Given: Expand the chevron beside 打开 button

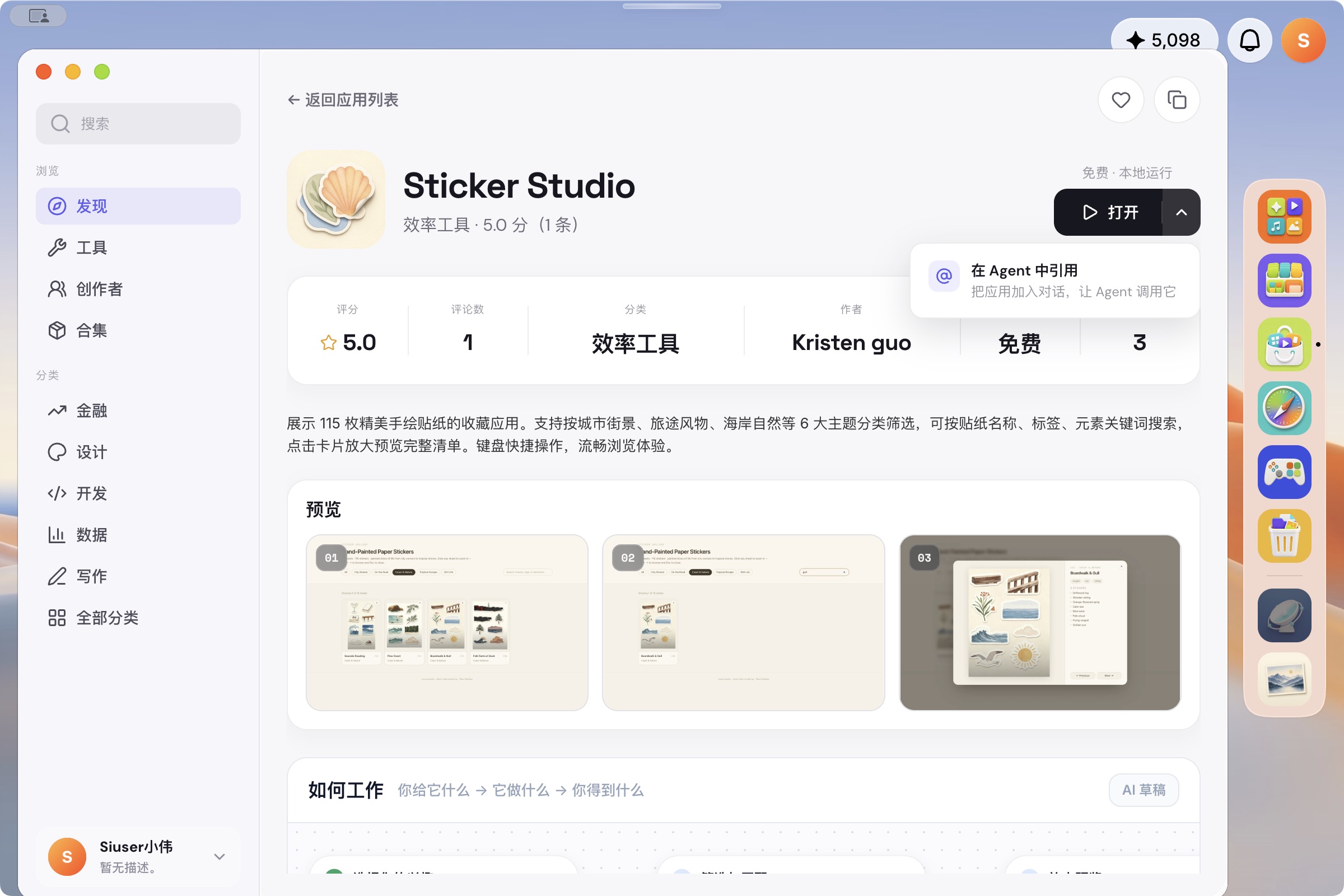Looking at the screenshot, I should 1181,213.
